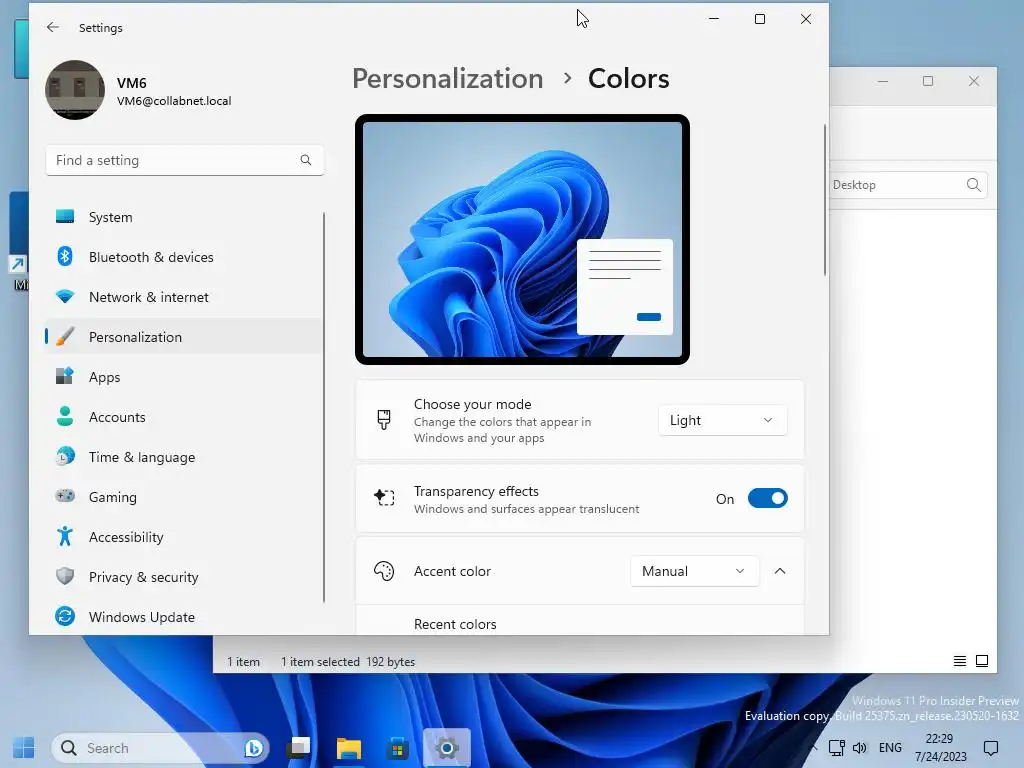Screen dimensions: 1024x768
Task: Switch File Explorer to details view
Action: point(959,661)
